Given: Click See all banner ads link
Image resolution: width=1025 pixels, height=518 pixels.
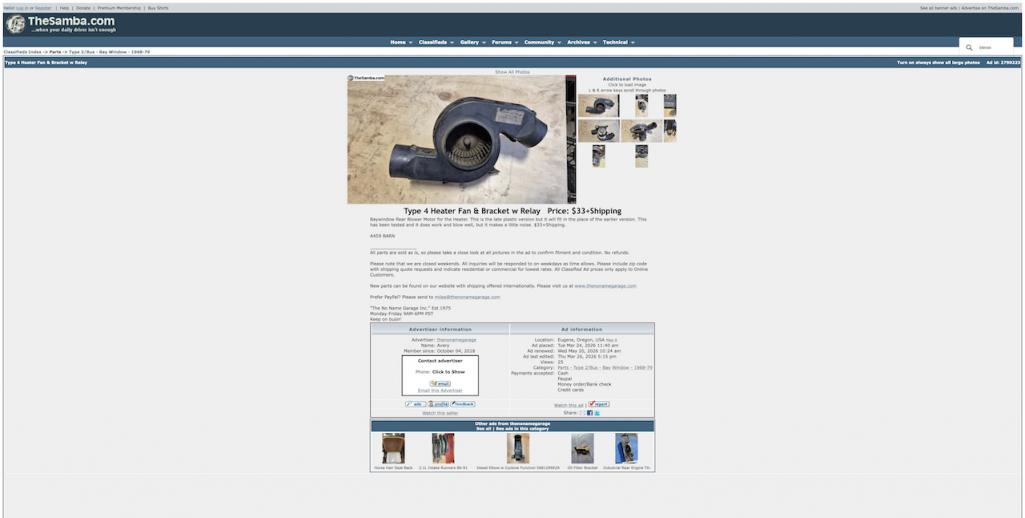Looking at the screenshot, I should 938,8.
